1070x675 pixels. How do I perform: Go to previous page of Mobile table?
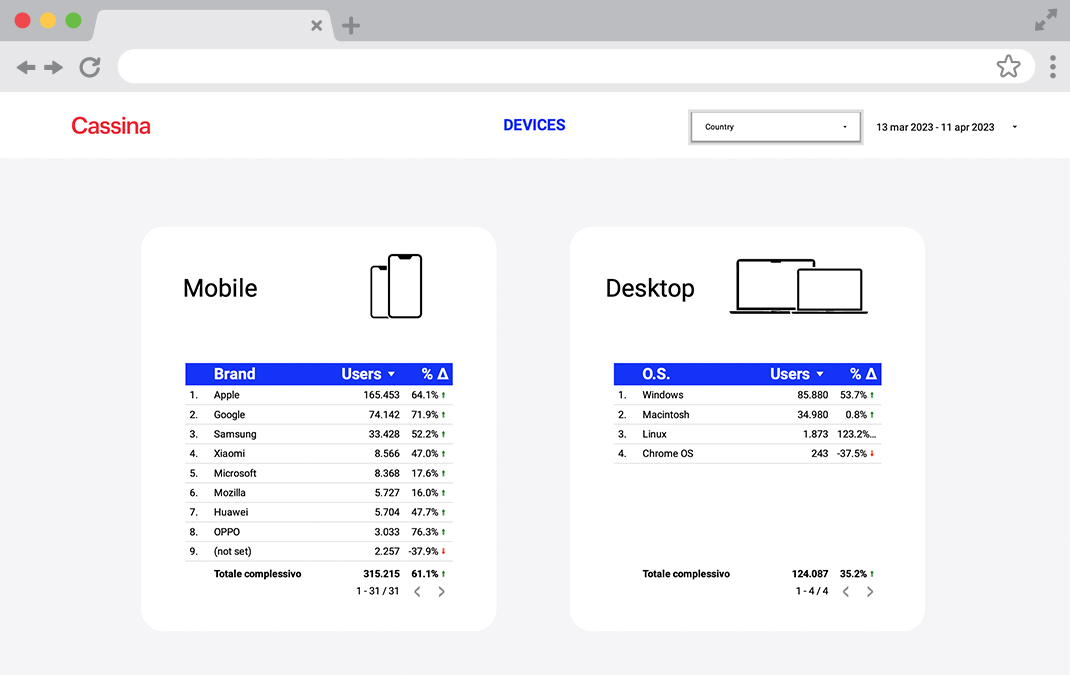click(418, 592)
